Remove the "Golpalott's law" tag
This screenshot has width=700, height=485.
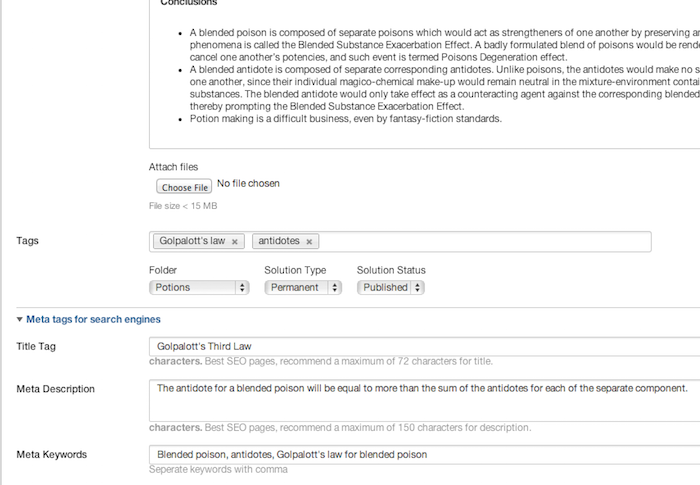coord(235,242)
